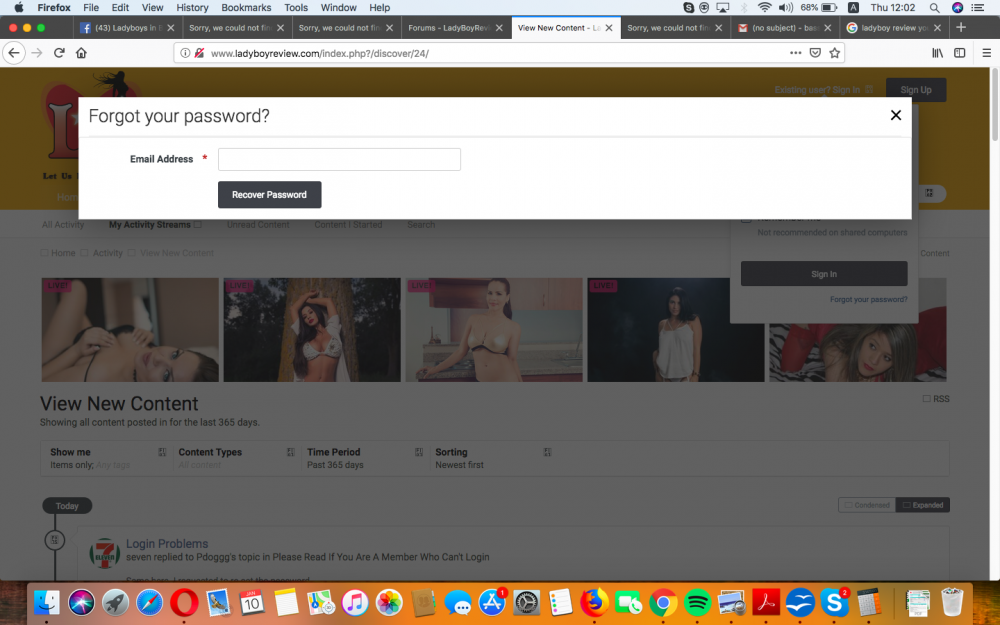Go back to the previous page
1000x625 pixels.
point(14,53)
